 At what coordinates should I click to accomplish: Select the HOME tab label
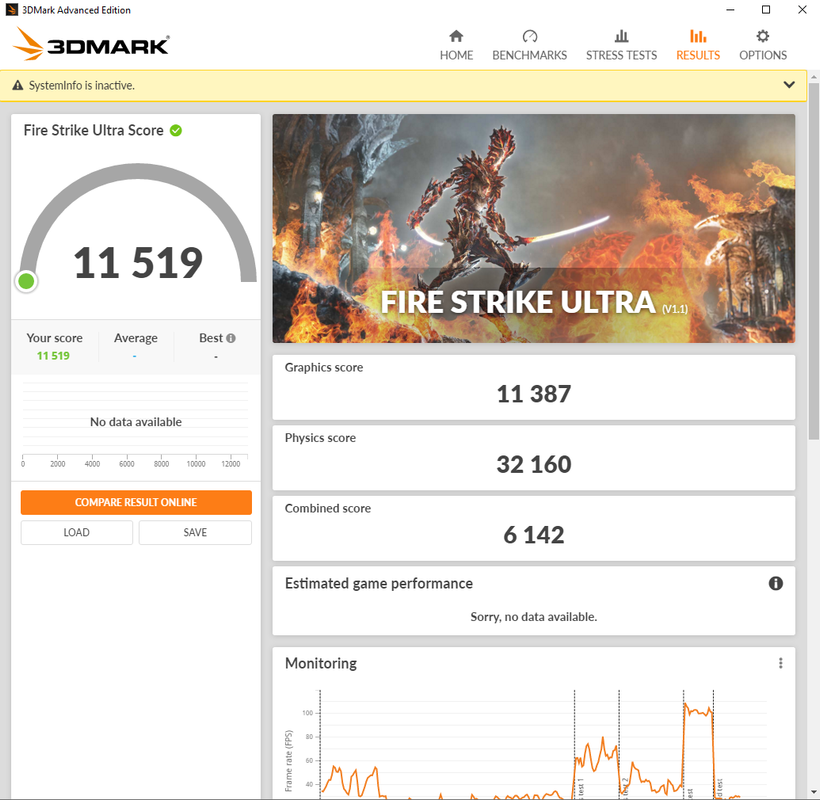(456, 55)
